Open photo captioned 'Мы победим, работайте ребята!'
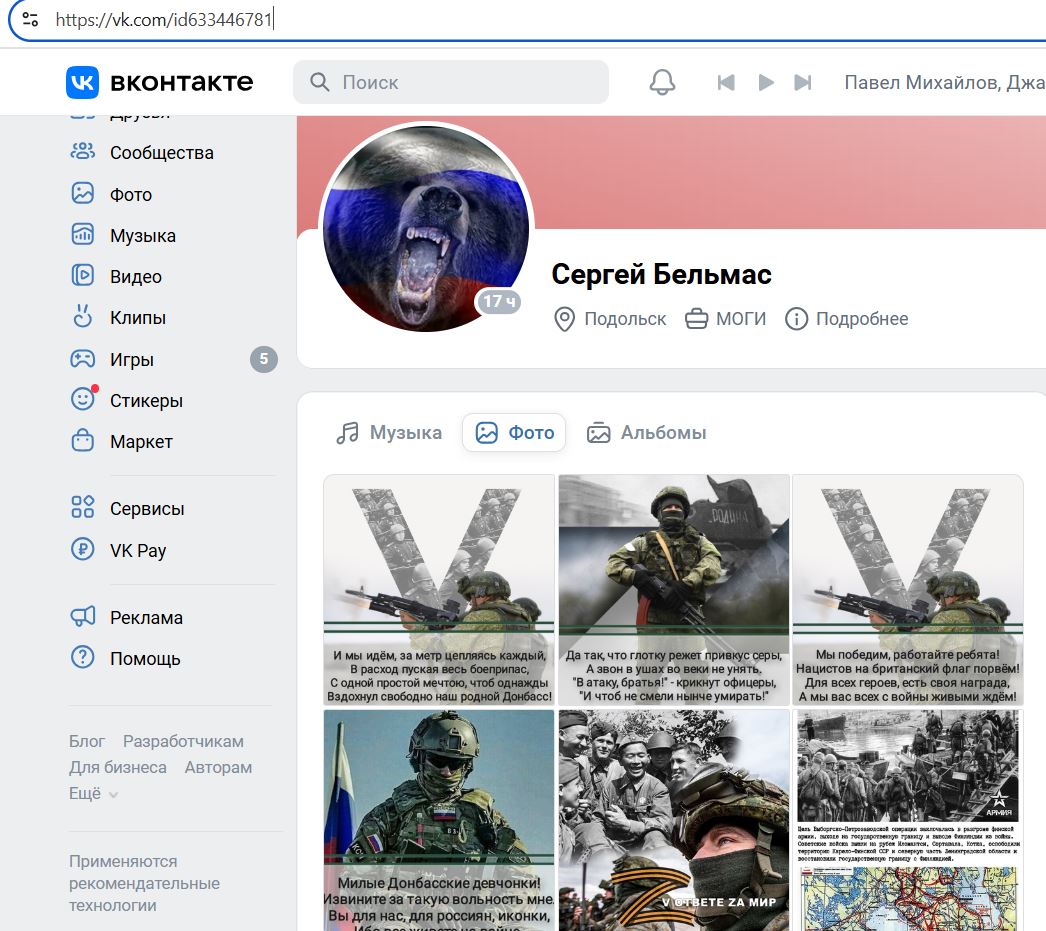The width and height of the screenshot is (1046, 931). point(908,590)
